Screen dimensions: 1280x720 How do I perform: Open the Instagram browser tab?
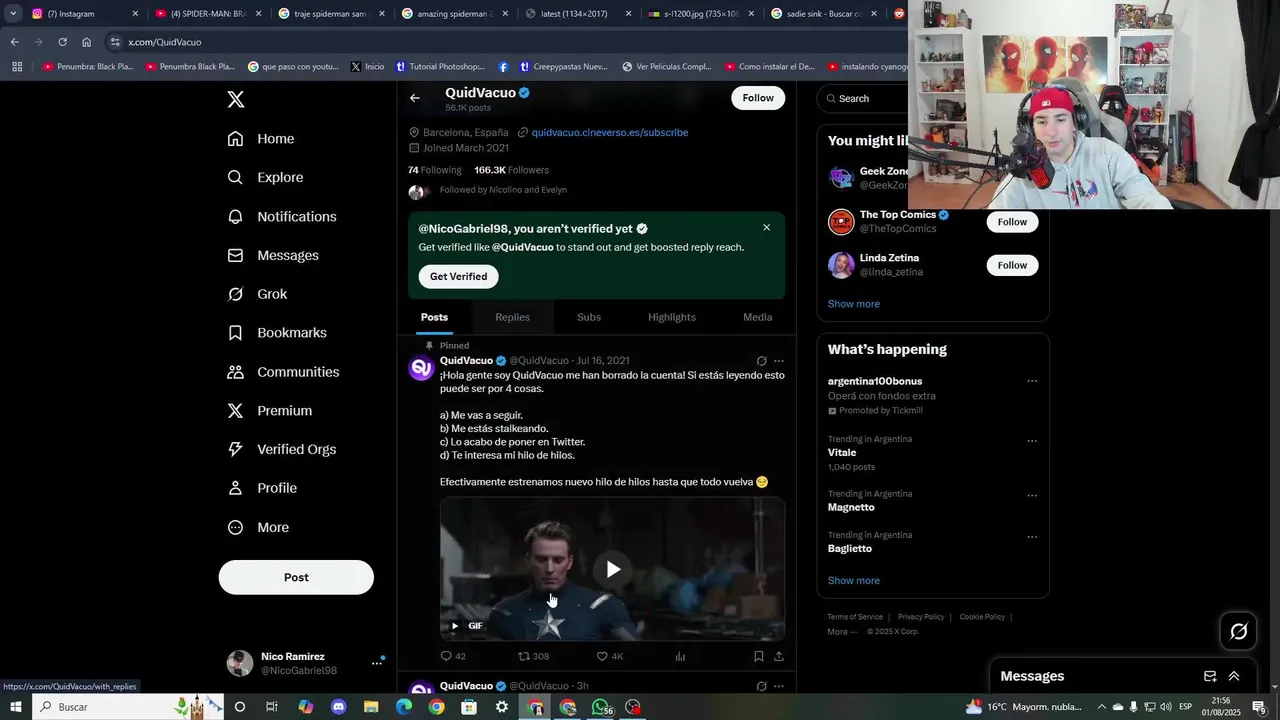point(85,14)
